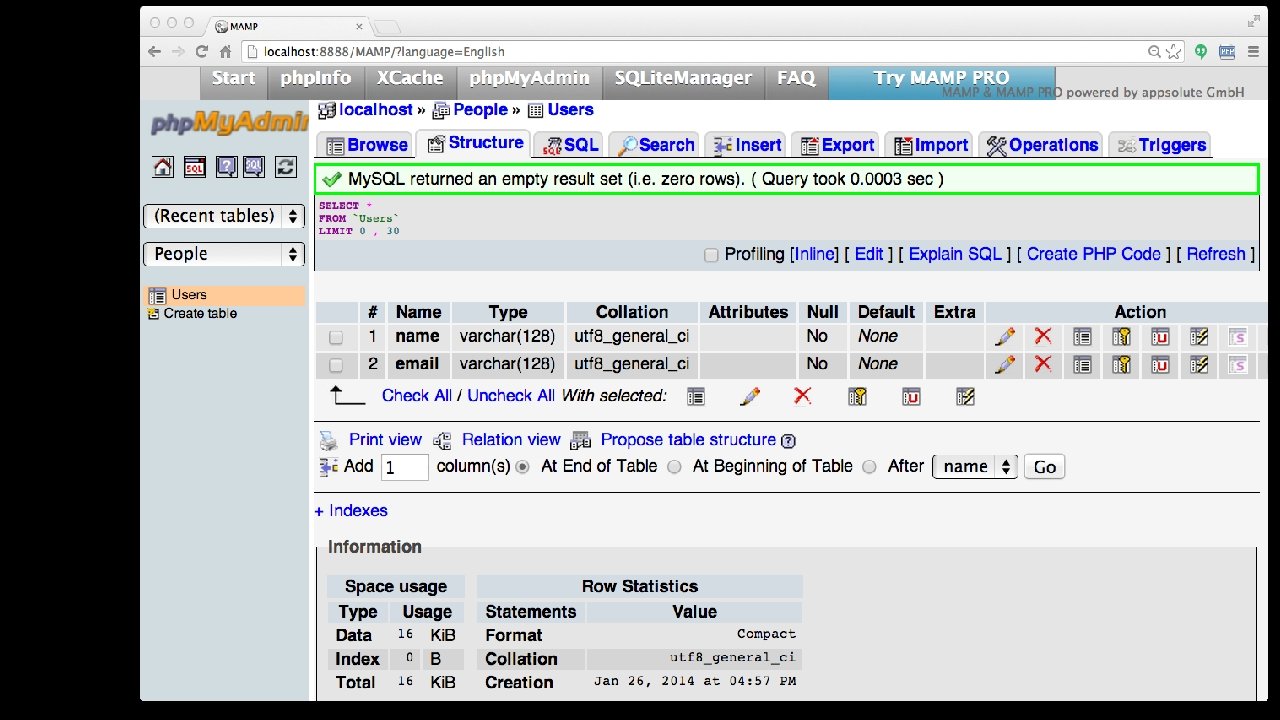
Task: Add index to name column
Action: pos(1199,337)
